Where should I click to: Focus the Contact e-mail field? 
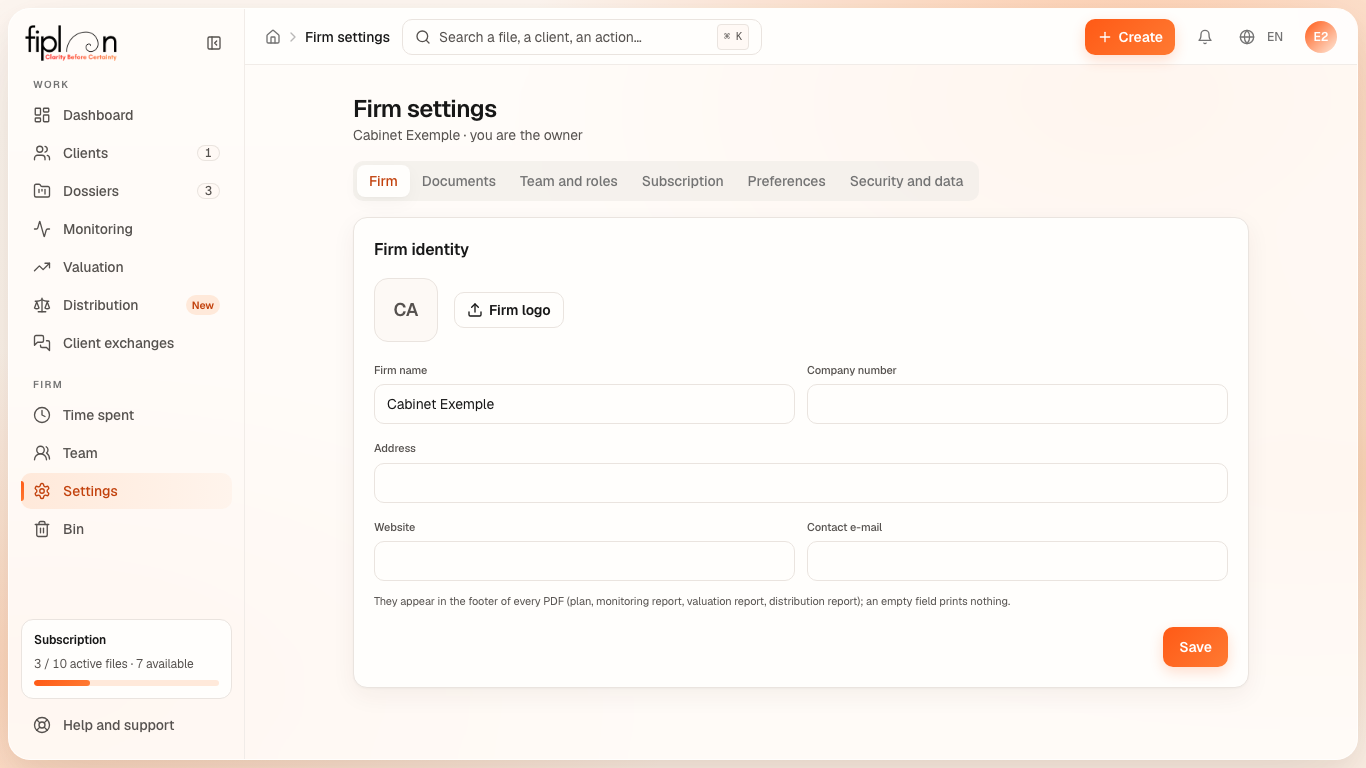(1017, 561)
